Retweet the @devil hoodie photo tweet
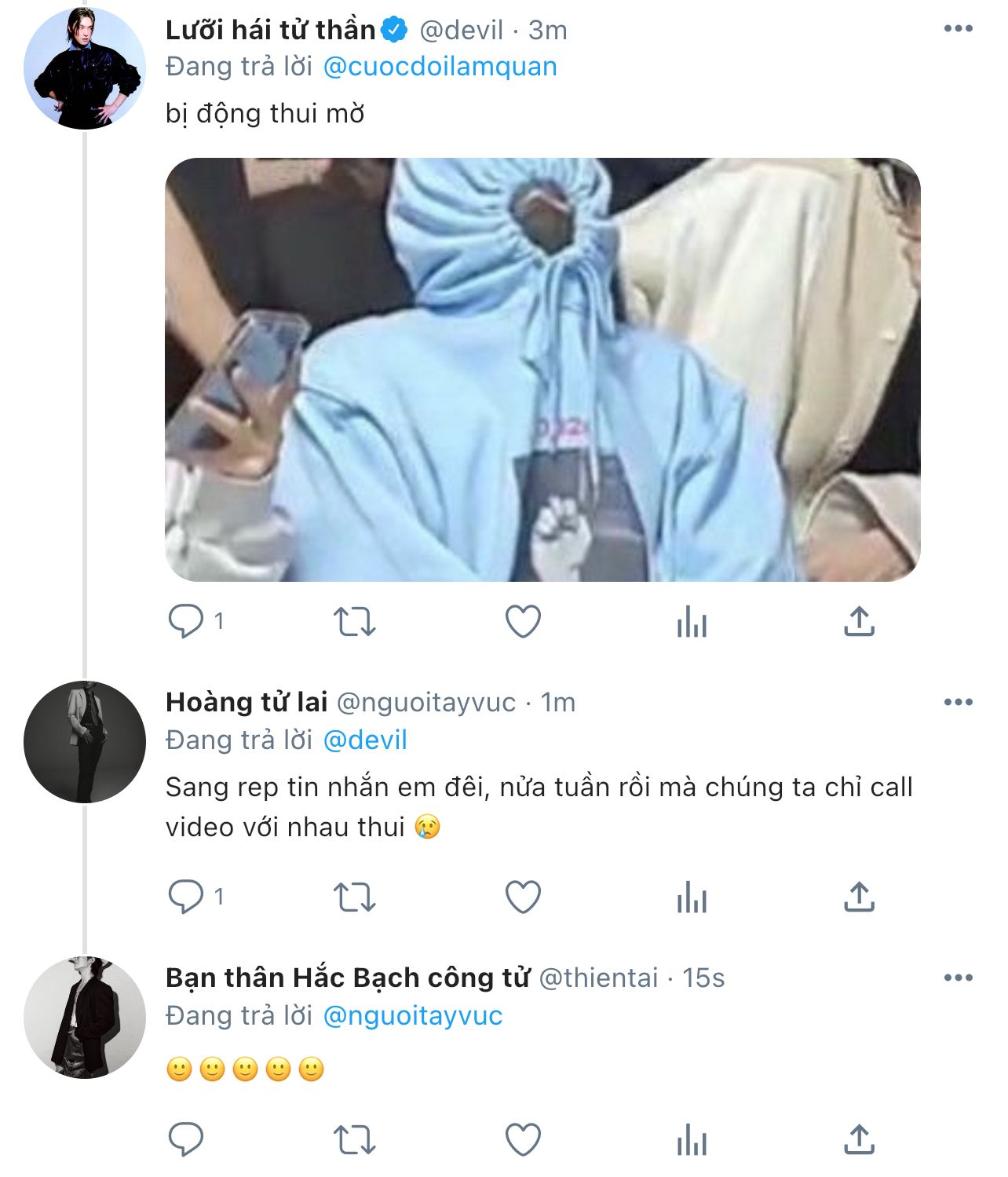 click(x=355, y=622)
